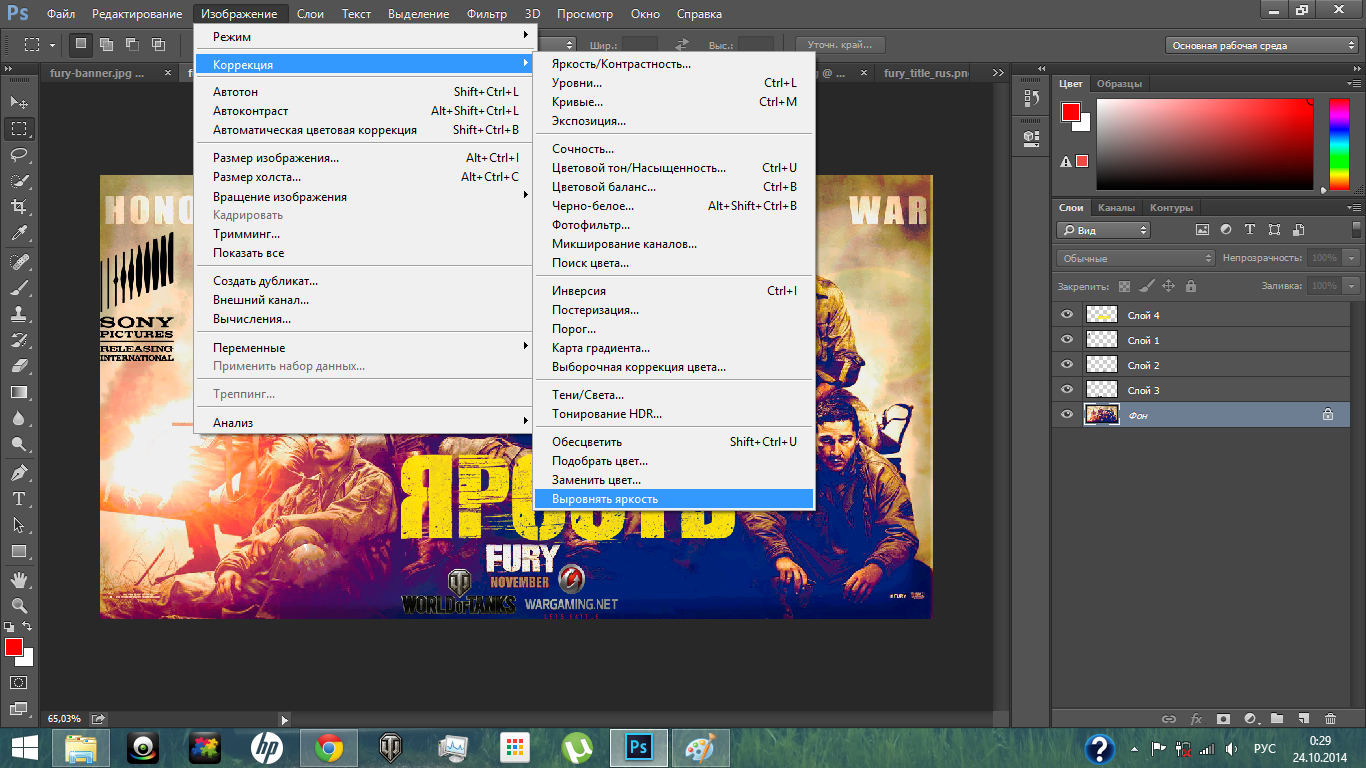The width and height of the screenshot is (1366, 768).
Task: Filter layers by type (T) layers
Action: click(1251, 229)
